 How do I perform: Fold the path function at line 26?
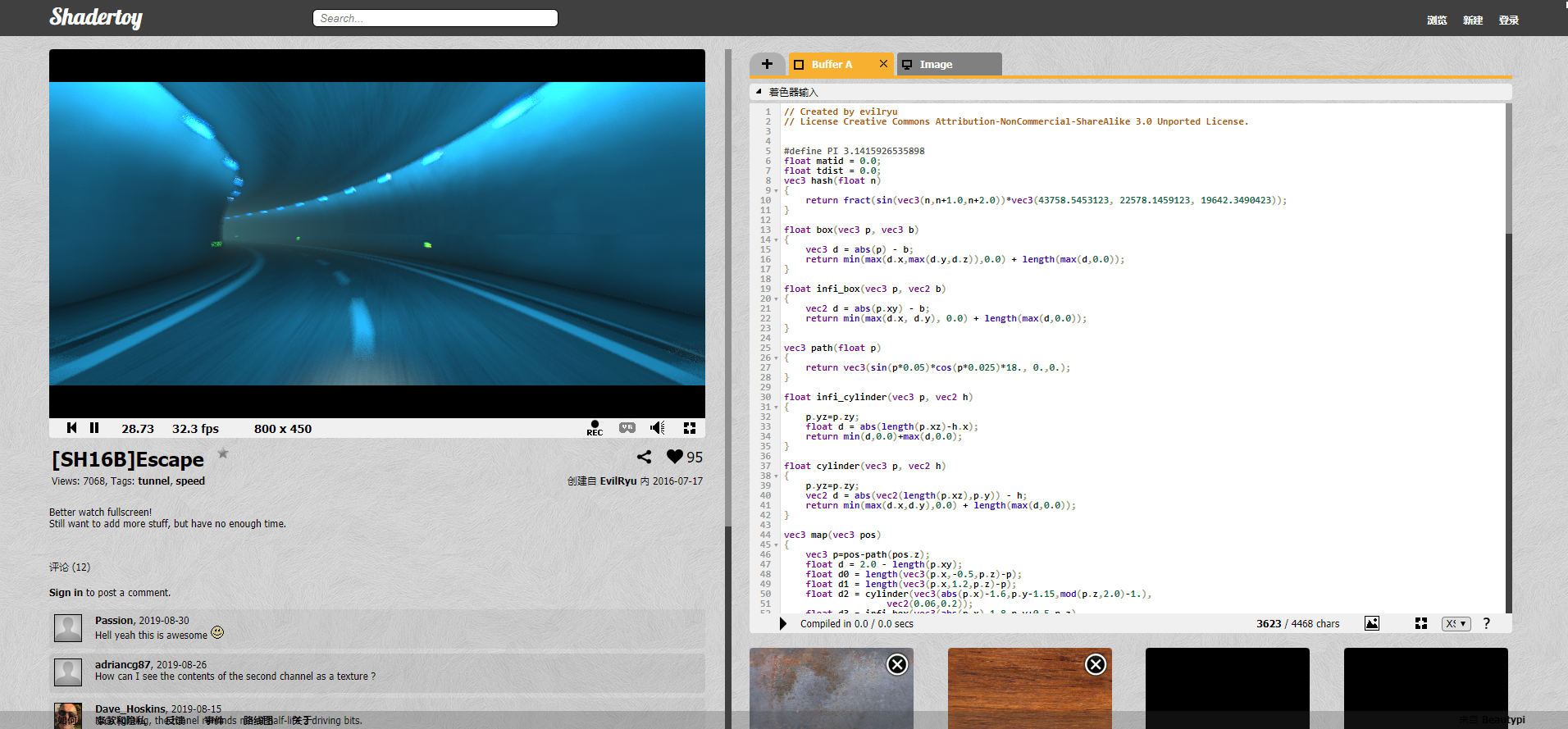(777, 358)
